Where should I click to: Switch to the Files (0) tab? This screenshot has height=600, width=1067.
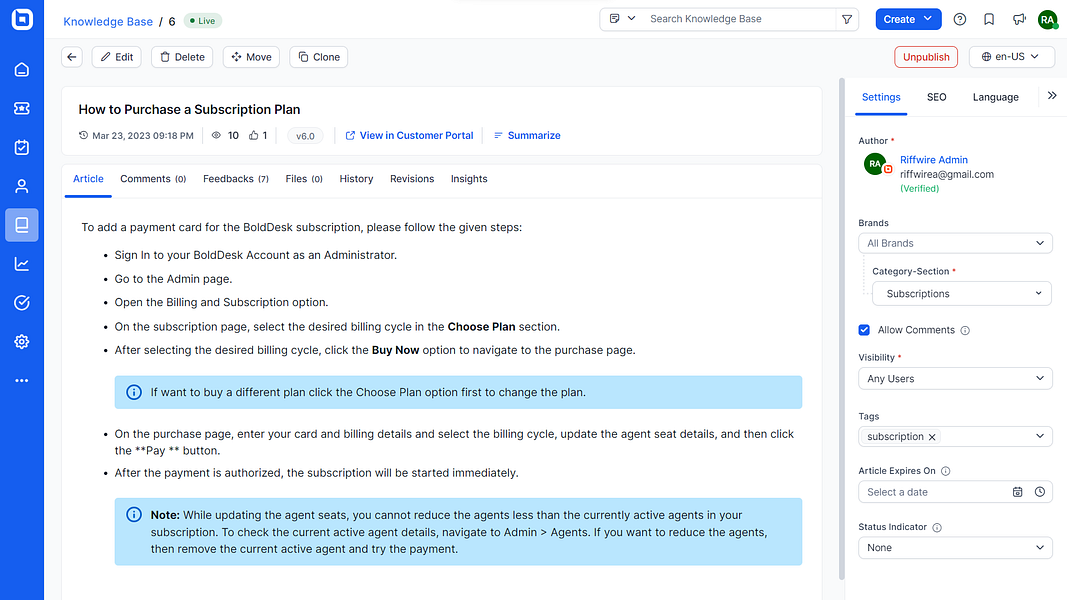(x=303, y=179)
